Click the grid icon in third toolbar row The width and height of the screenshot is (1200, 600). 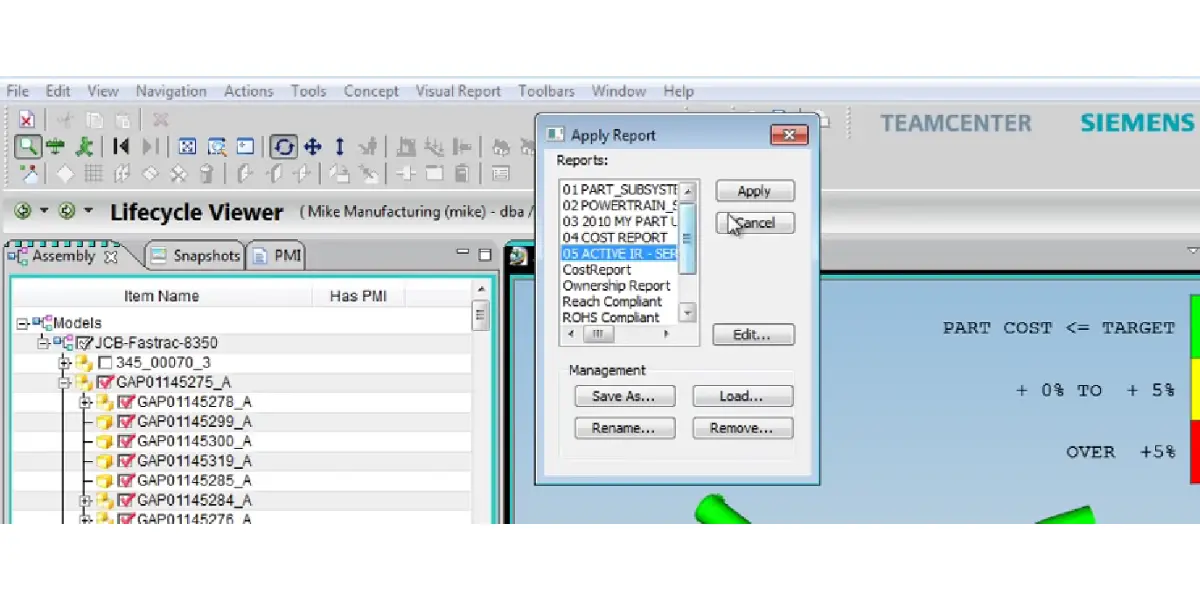(x=93, y=173)
